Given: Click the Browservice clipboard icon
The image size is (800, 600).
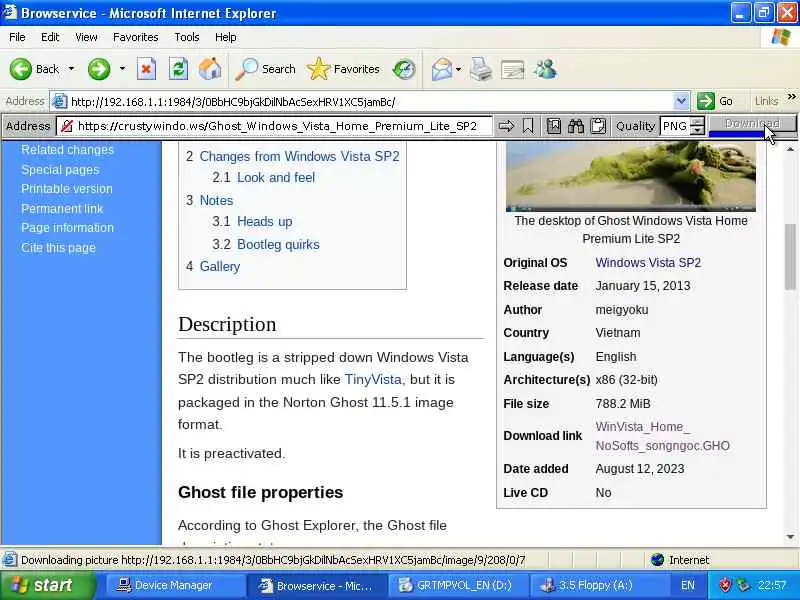Looking at the screenshot, I should [598, 126].
